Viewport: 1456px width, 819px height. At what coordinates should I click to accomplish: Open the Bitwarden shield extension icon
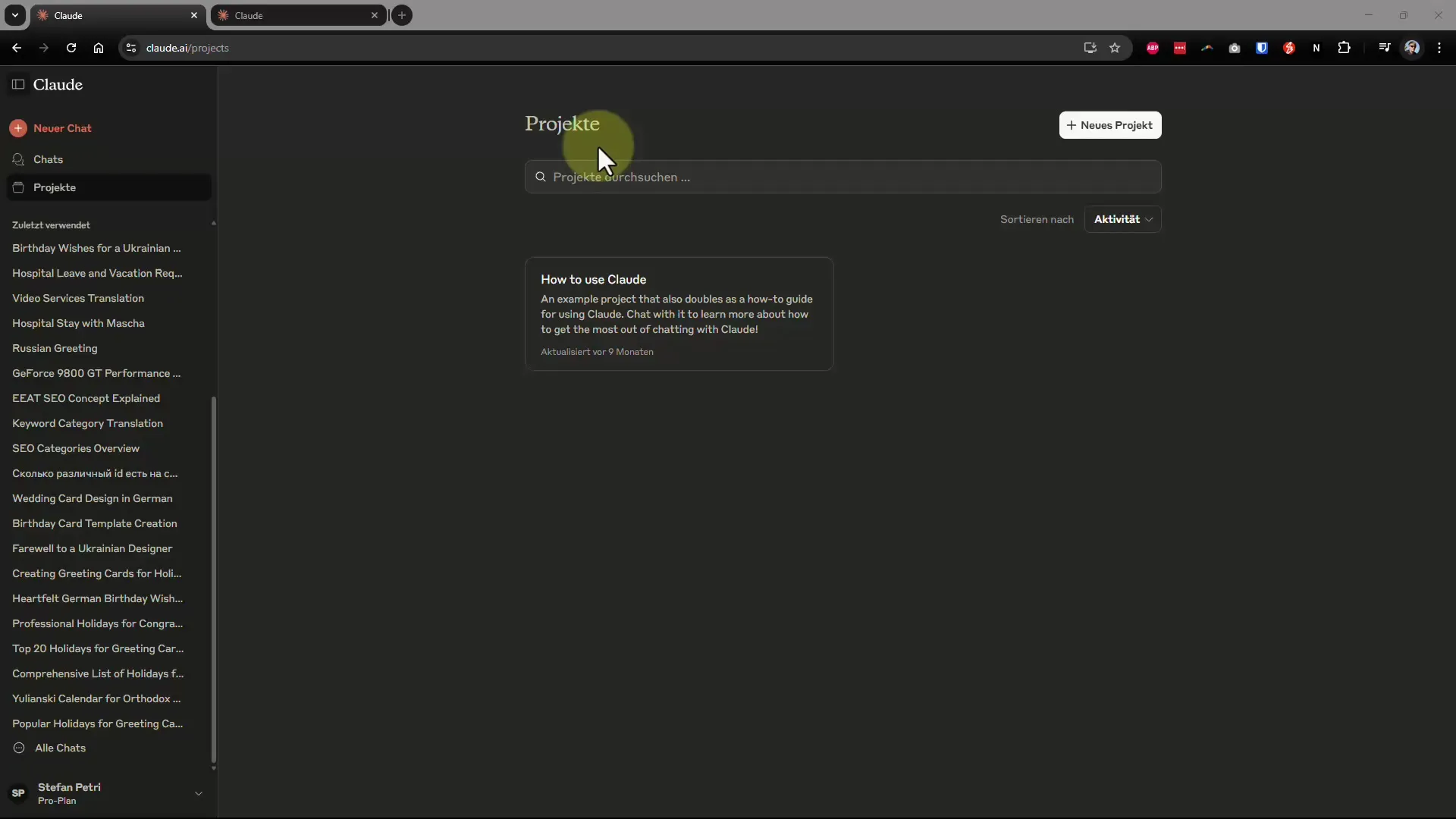[1262, 48]
